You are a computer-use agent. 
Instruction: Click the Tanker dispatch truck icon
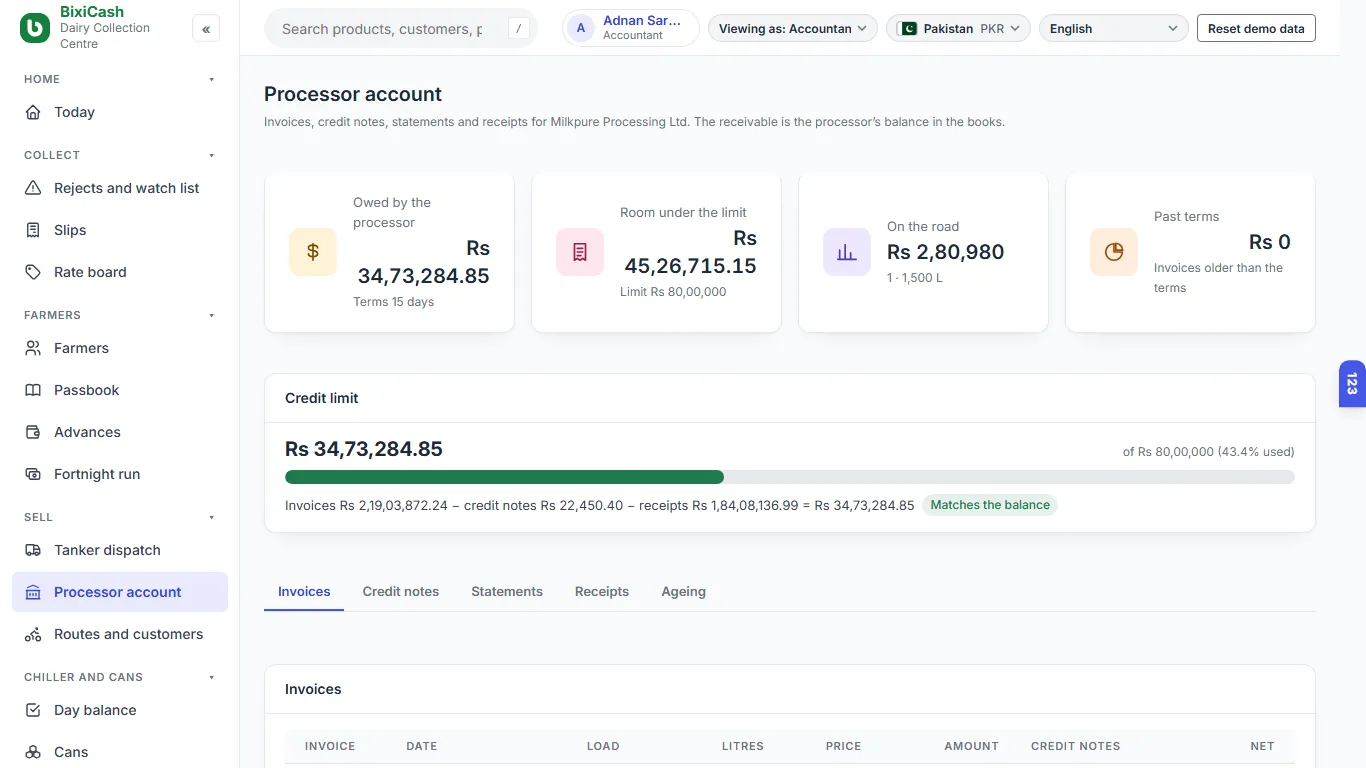(x=33, y=550)
